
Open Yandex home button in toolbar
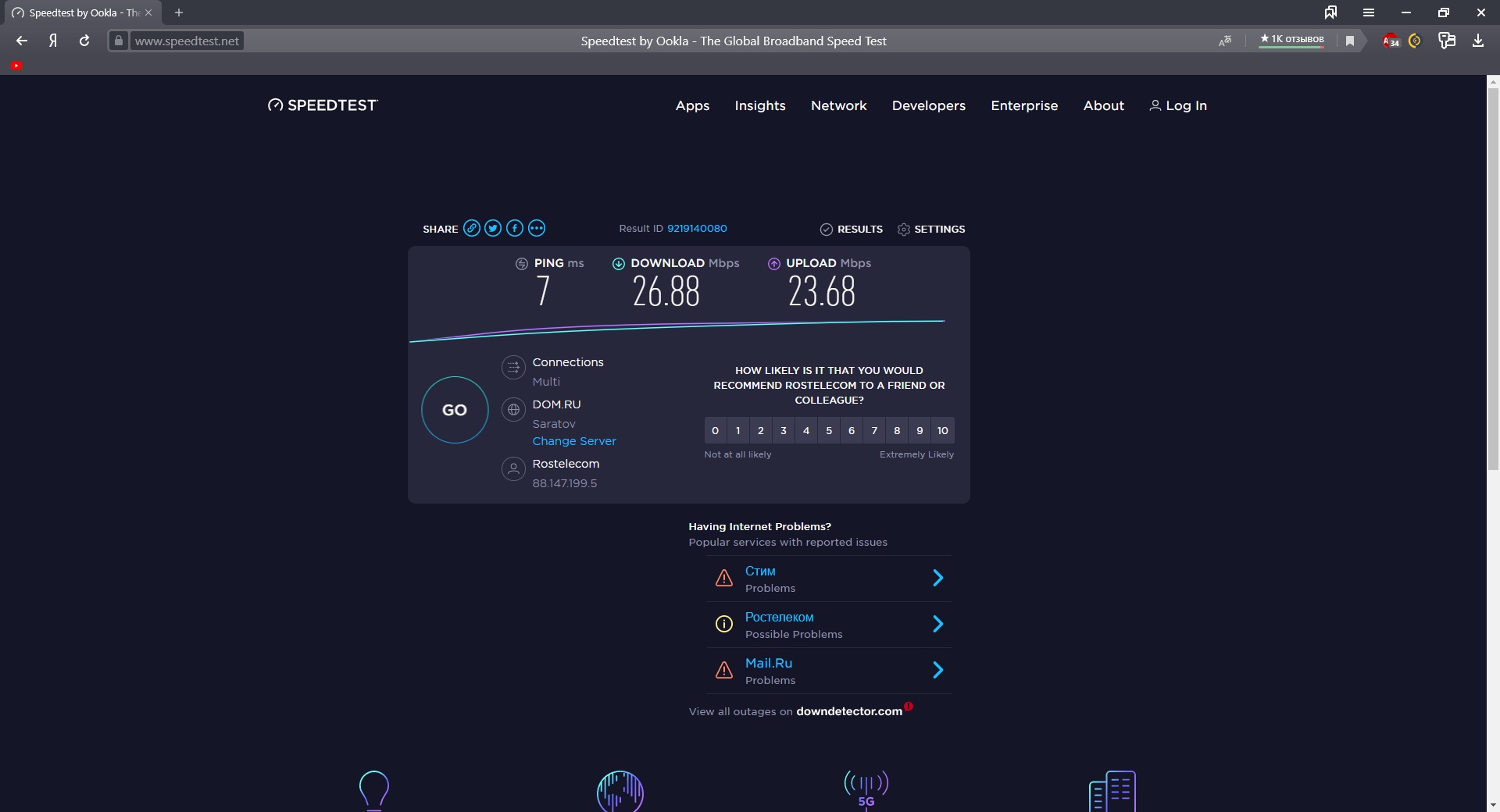(53, 41)
